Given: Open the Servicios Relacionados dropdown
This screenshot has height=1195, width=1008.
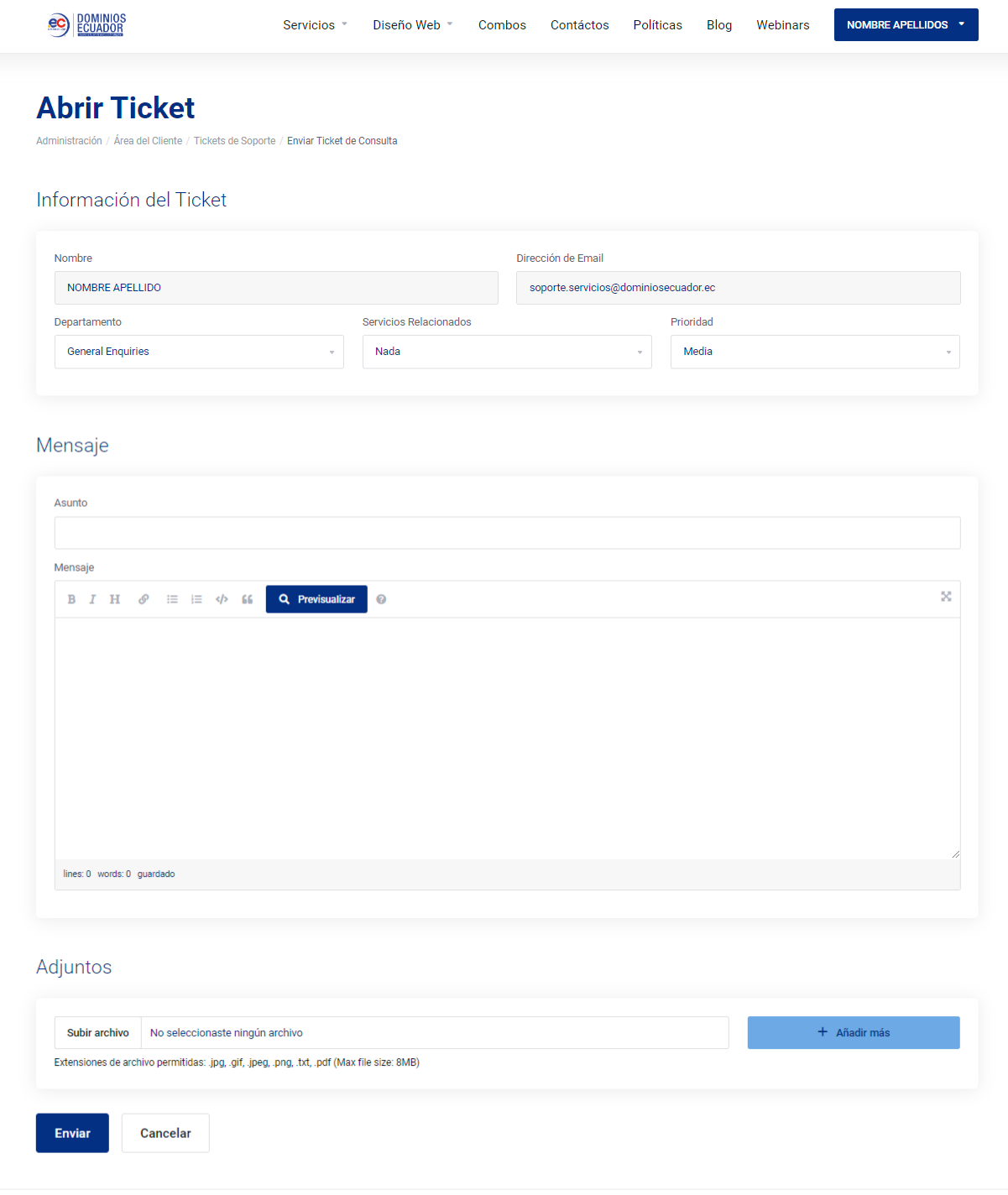Looking at the screenshot, I should pos(507,352).
